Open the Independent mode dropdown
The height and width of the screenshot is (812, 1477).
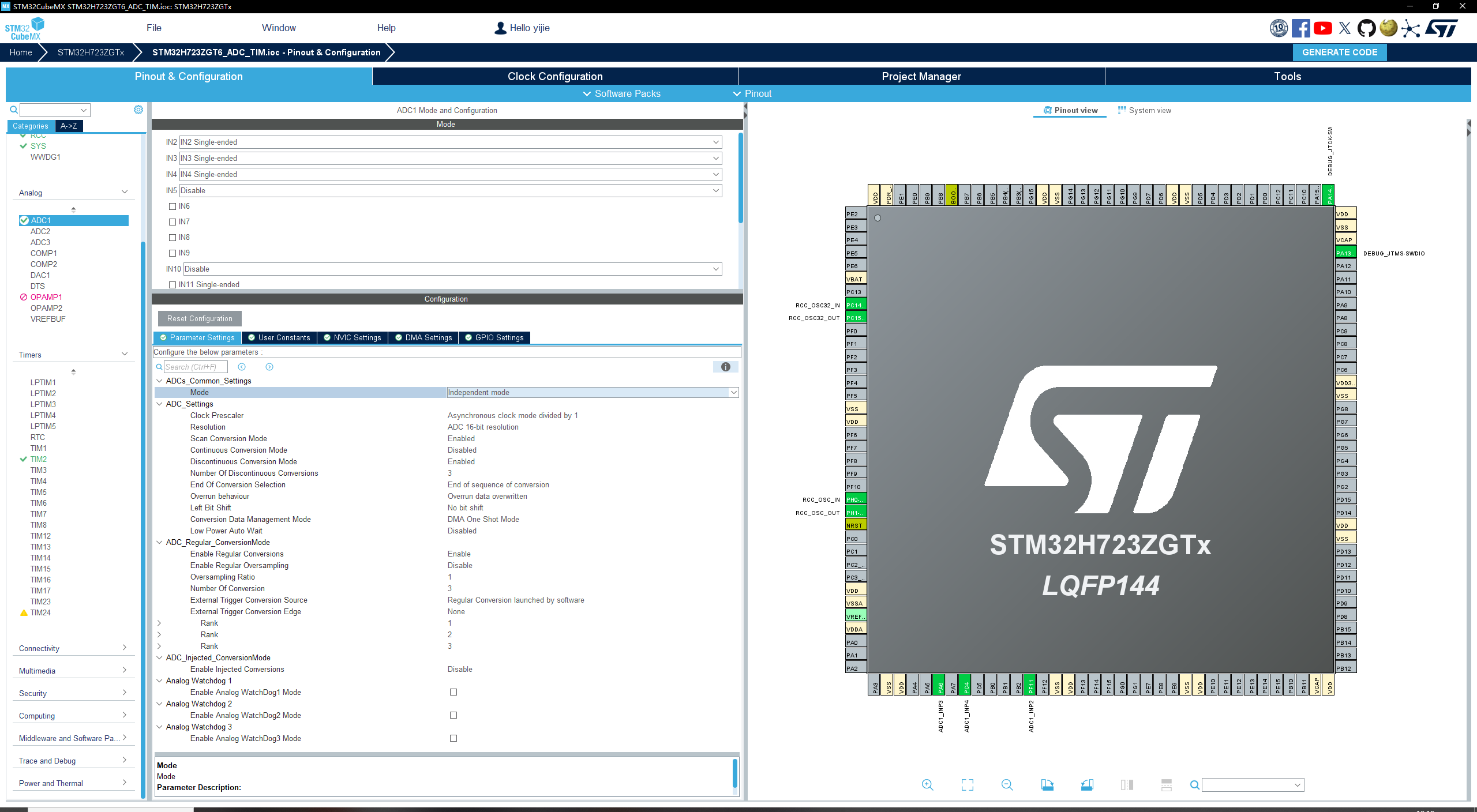coord(593,392)
